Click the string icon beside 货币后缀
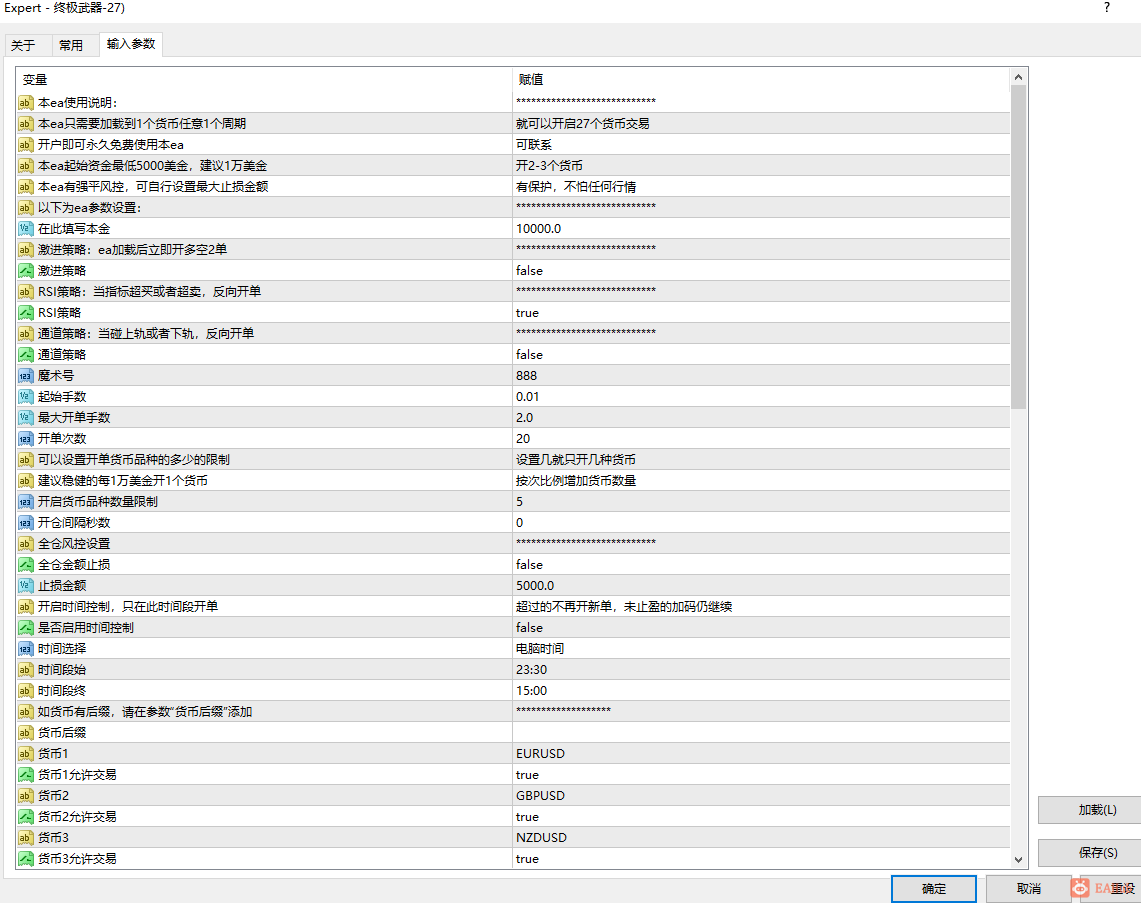The image size is (1141, 903). (25, 733)
